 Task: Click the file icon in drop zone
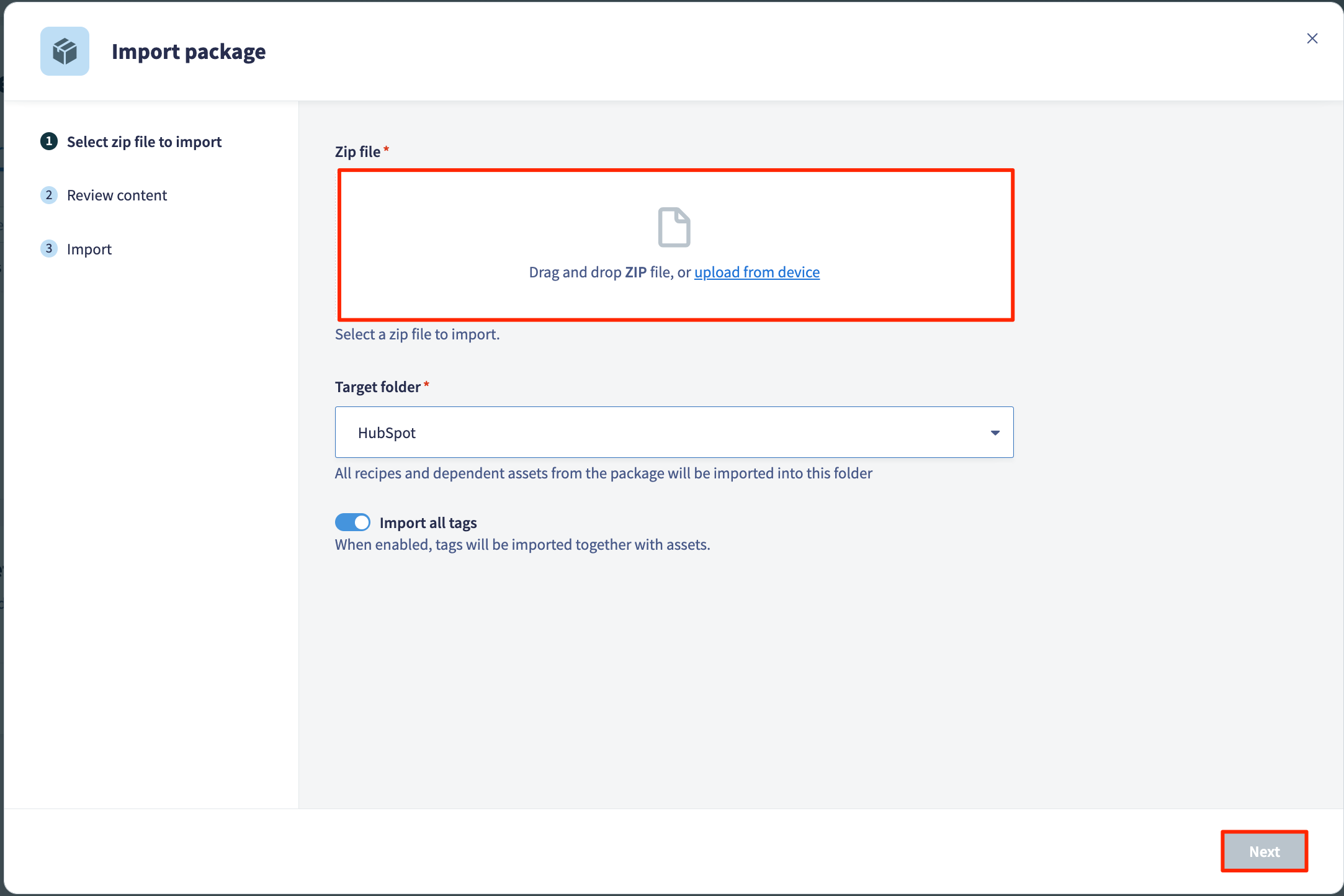tap(674, 227)
